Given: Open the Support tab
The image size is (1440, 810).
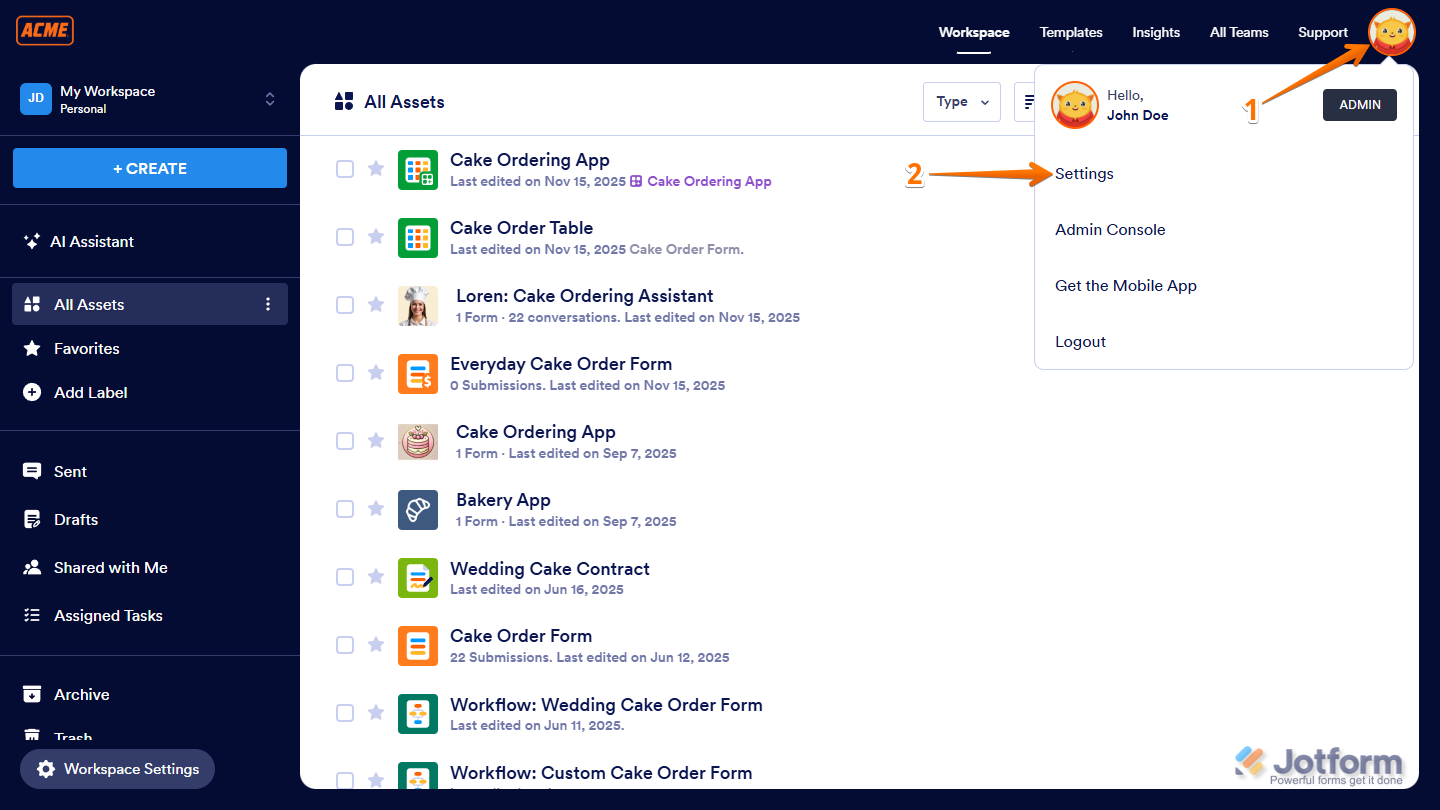Looking at the screenshot, I should click(x=1323, y=32).
